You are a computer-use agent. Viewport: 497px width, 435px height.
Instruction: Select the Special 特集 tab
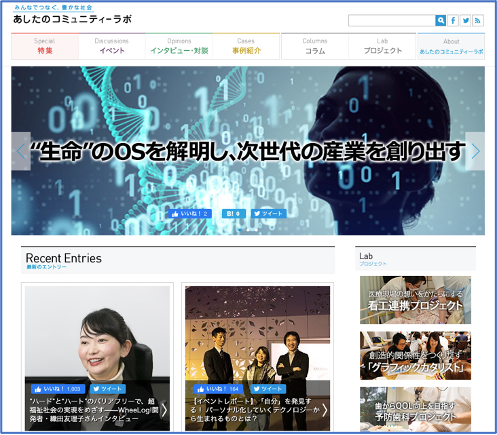pos(45,46)
